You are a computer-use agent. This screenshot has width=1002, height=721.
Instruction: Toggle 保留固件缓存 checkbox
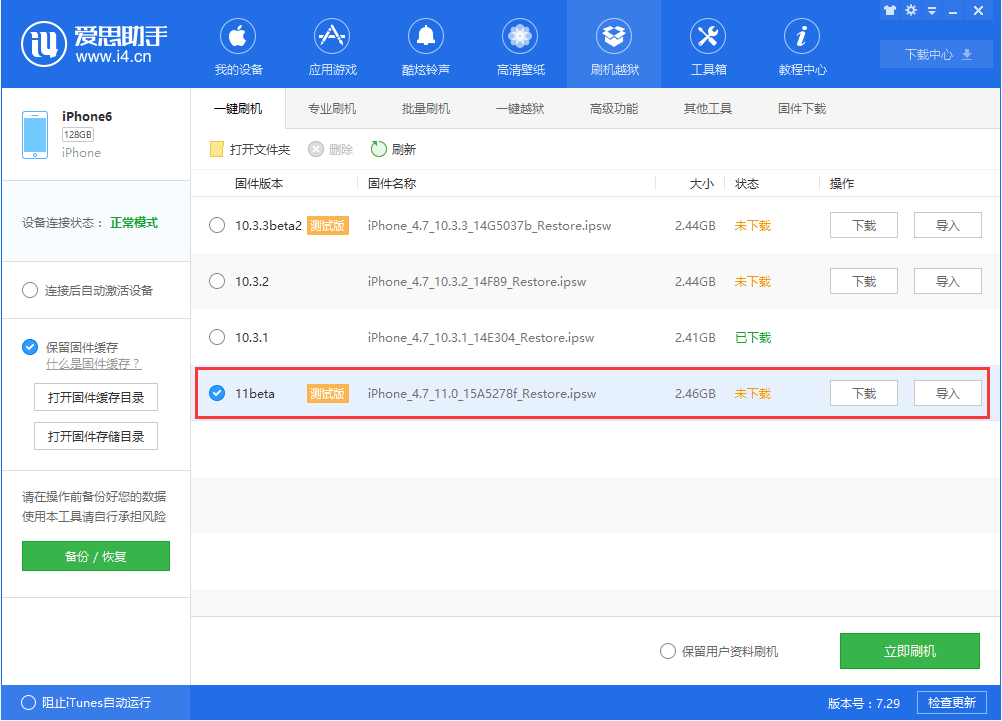(30, 347)
